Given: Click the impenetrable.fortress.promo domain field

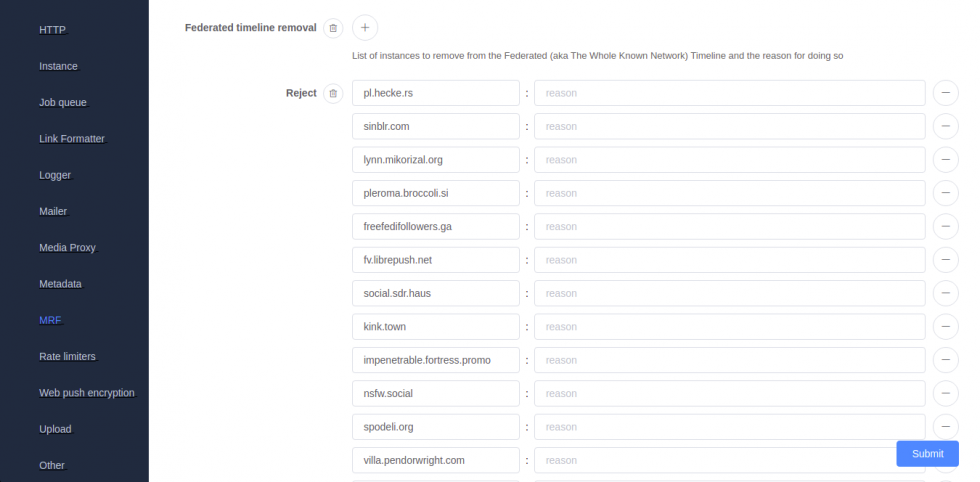Looking at the screenshot, I should [x=436, y=360].
